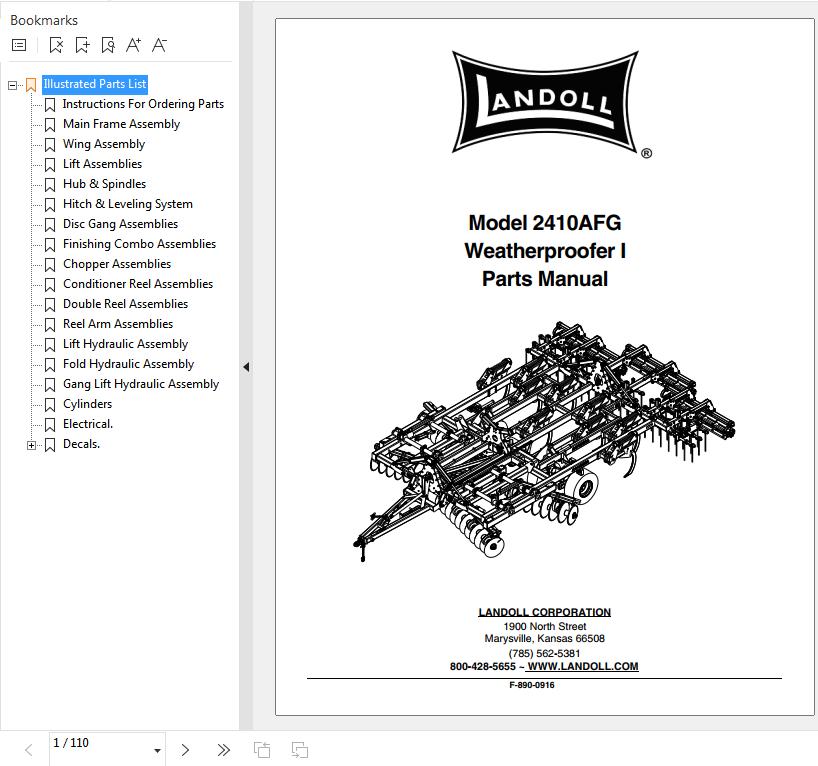
Task: Click the Landoll logo on the page
Action: (546, 102)
